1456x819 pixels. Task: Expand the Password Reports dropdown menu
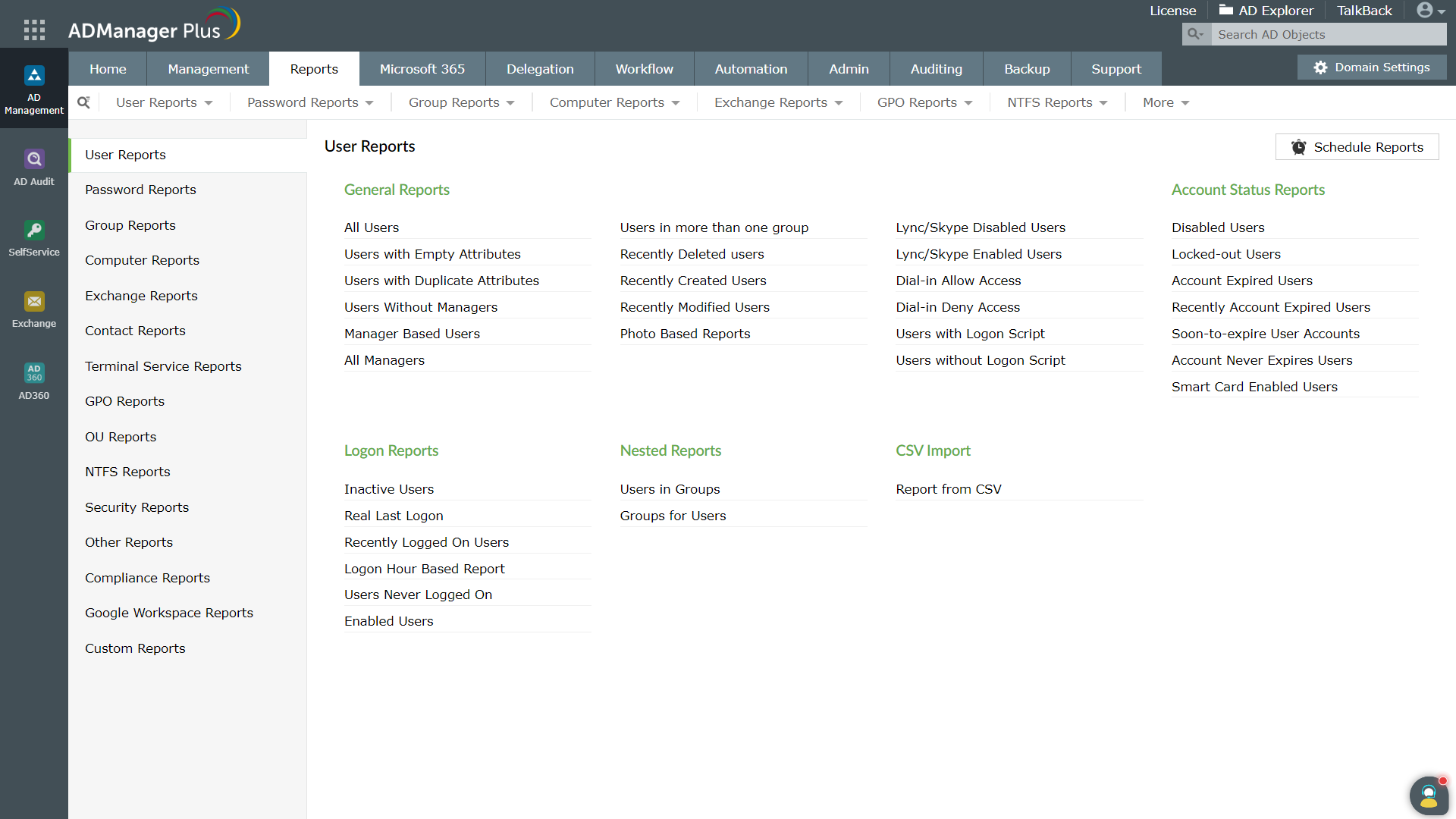(310, 102)
